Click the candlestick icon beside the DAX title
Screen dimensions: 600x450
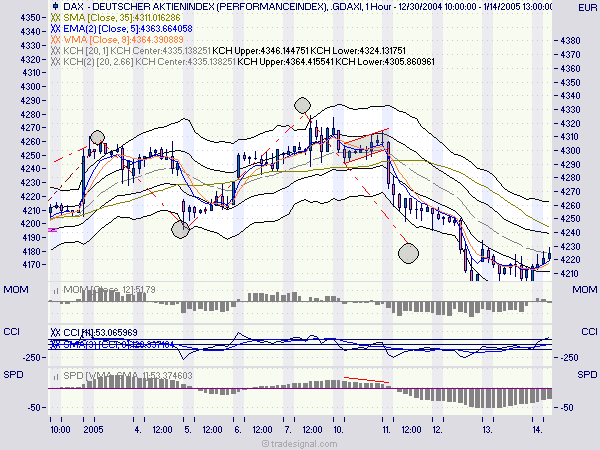coord(55,6)
